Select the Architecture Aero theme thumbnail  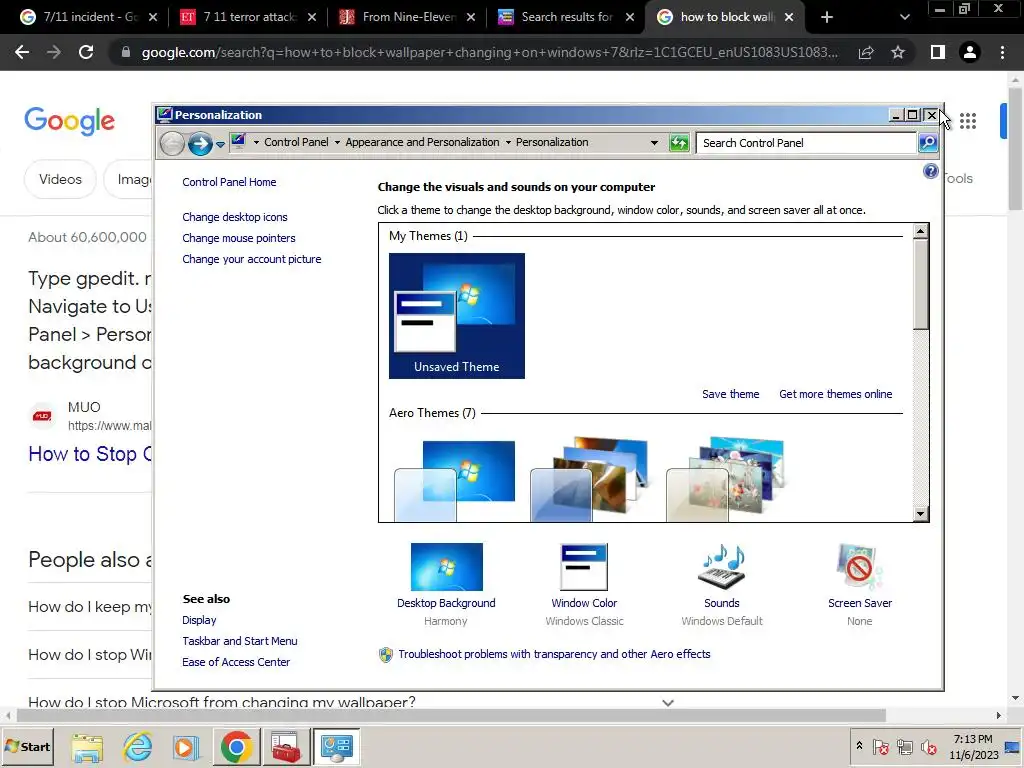[590, 479]
